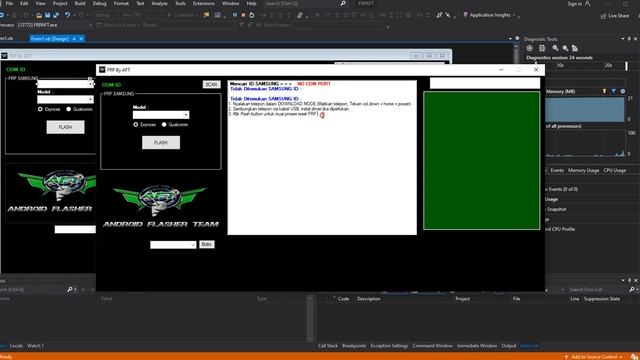The image size is (640, 360).
Task: Click the Diagnostic Tools timeline end marker
Action: tap(627, 66)
